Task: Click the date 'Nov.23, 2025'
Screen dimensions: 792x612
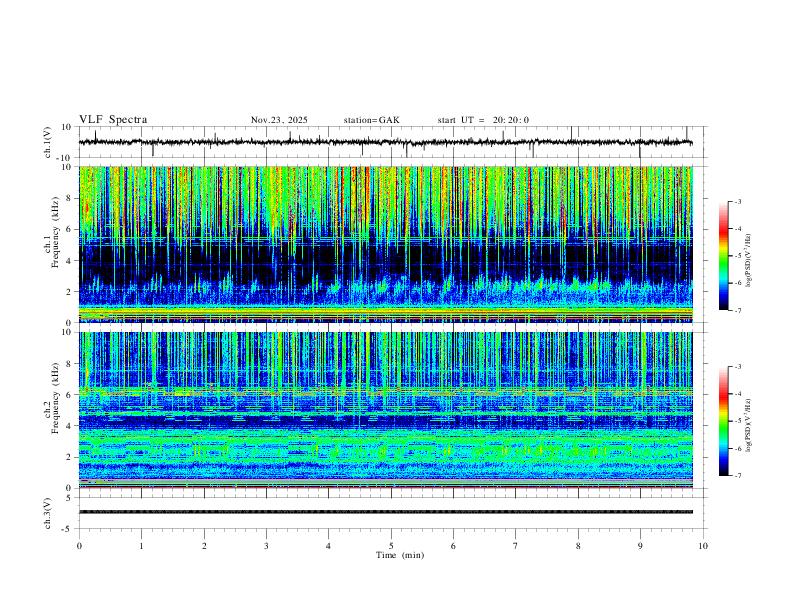Action: click(x=279, y=120)
